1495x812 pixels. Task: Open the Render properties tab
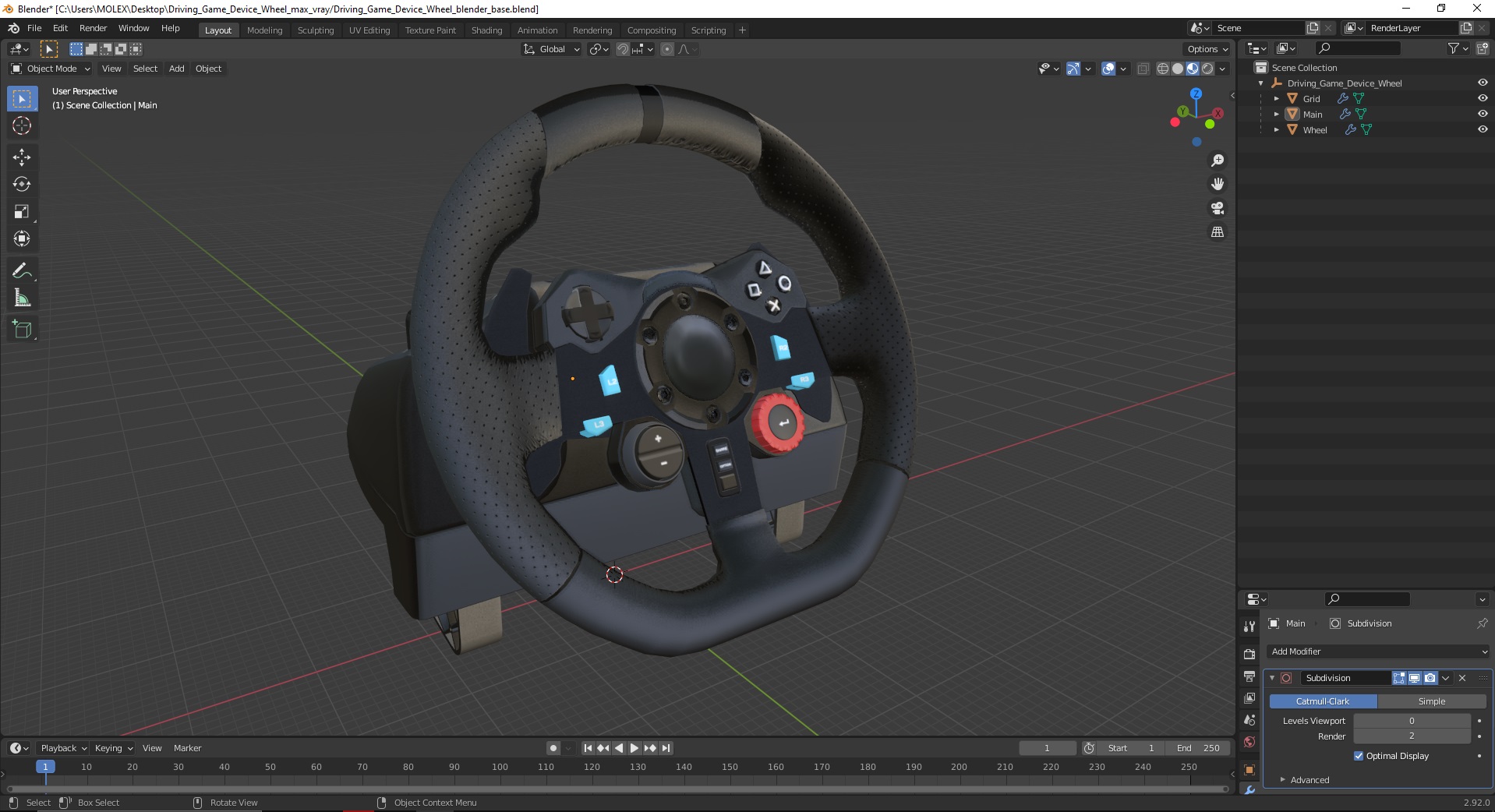click(1249, 654)
